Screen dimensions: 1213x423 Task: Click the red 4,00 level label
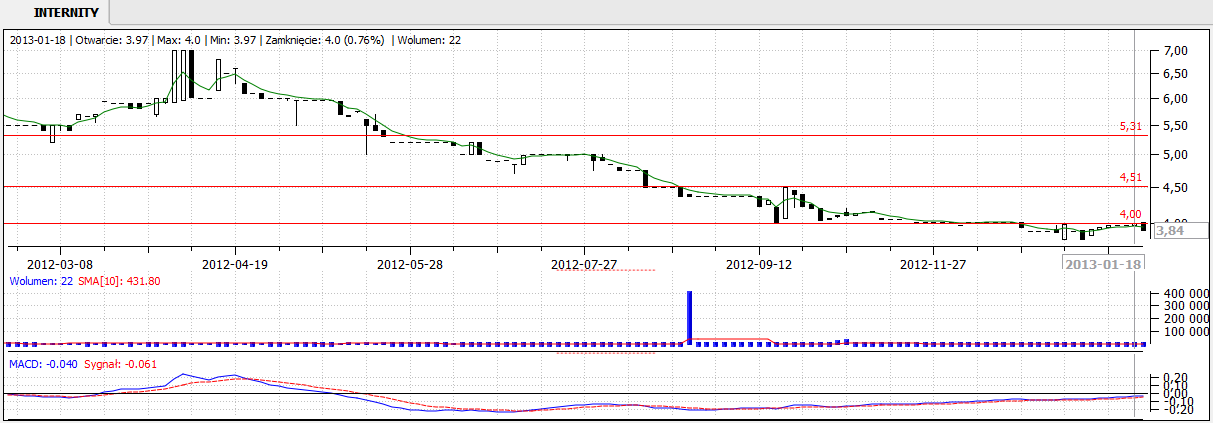pos(1130,213)
